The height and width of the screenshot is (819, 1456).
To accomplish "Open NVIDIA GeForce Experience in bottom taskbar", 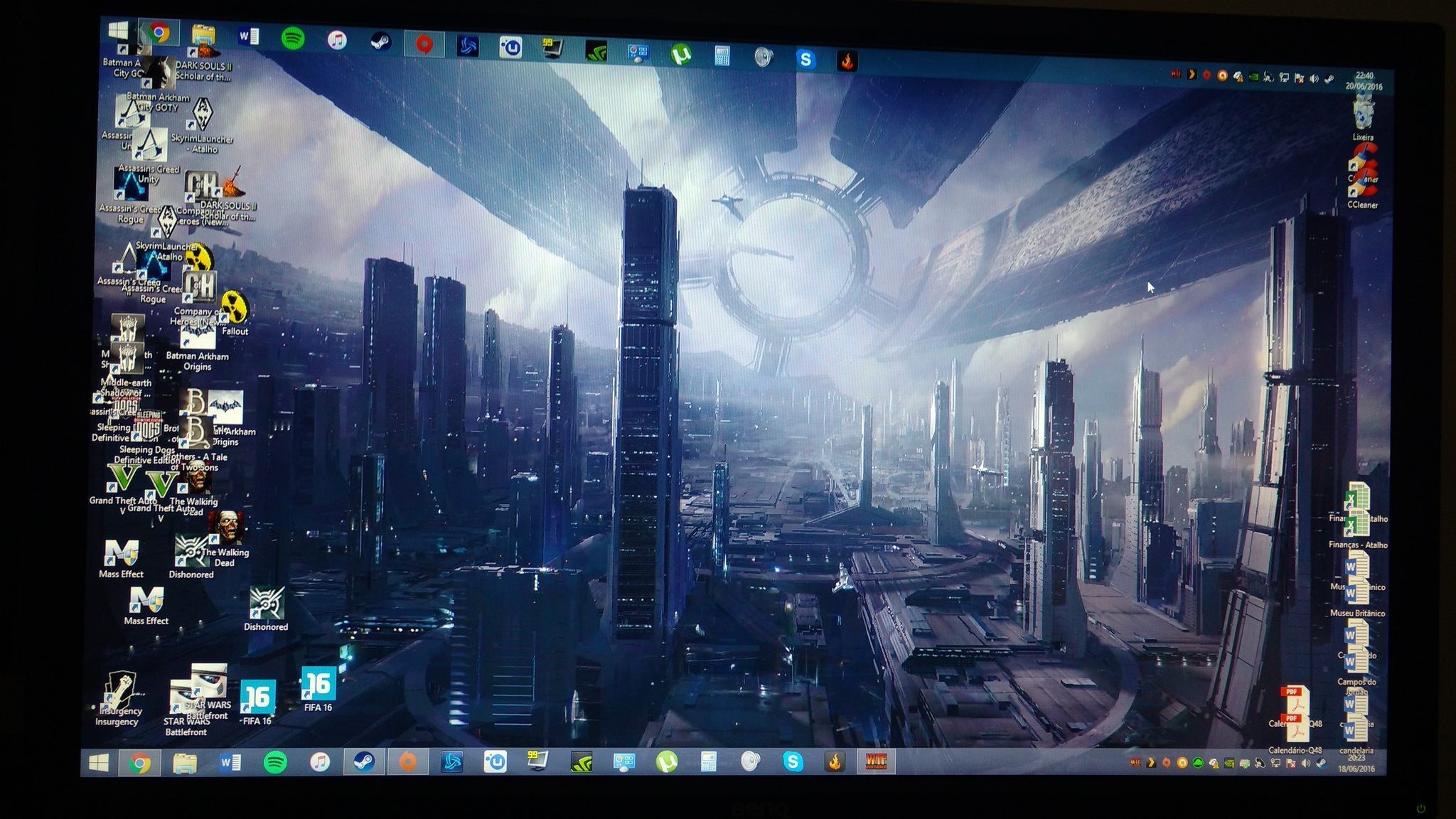I will click(582, 762).
